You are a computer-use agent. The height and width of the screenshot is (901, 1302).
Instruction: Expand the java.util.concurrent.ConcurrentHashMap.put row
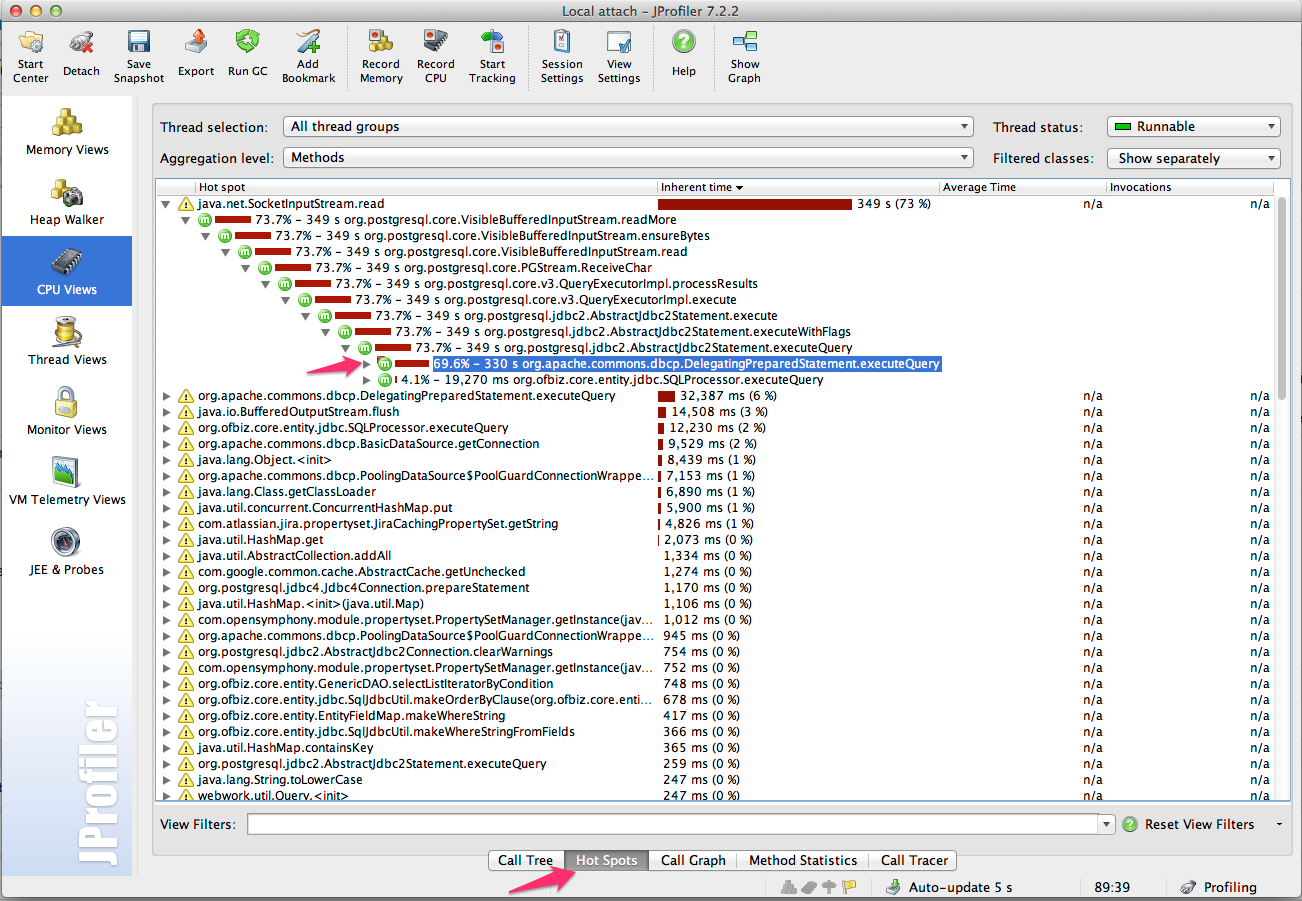pyautogui.click(x=166, y=508)
